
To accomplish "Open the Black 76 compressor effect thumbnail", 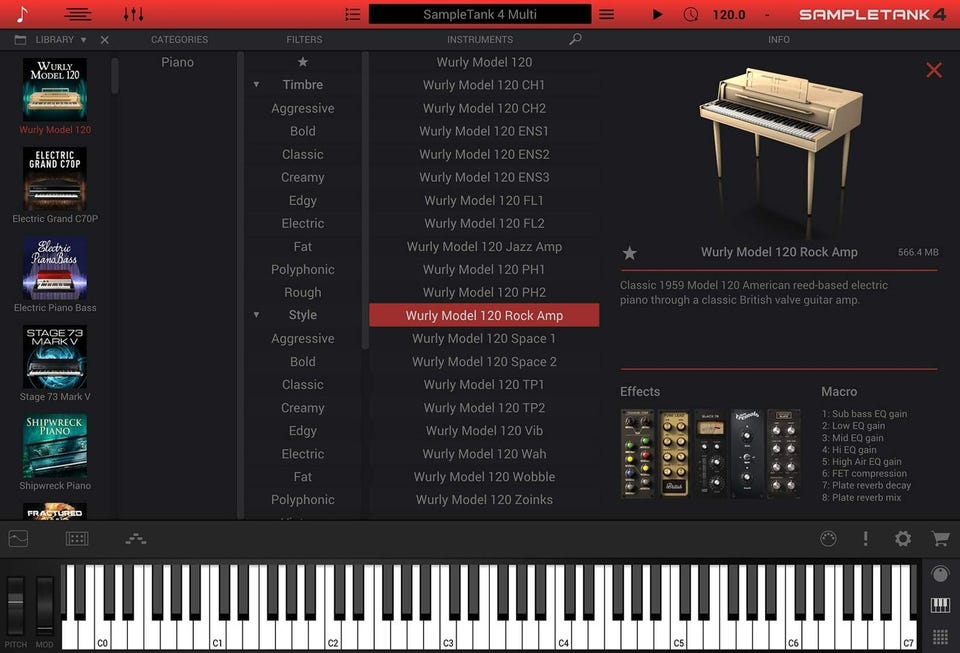I will coord(710,453).
